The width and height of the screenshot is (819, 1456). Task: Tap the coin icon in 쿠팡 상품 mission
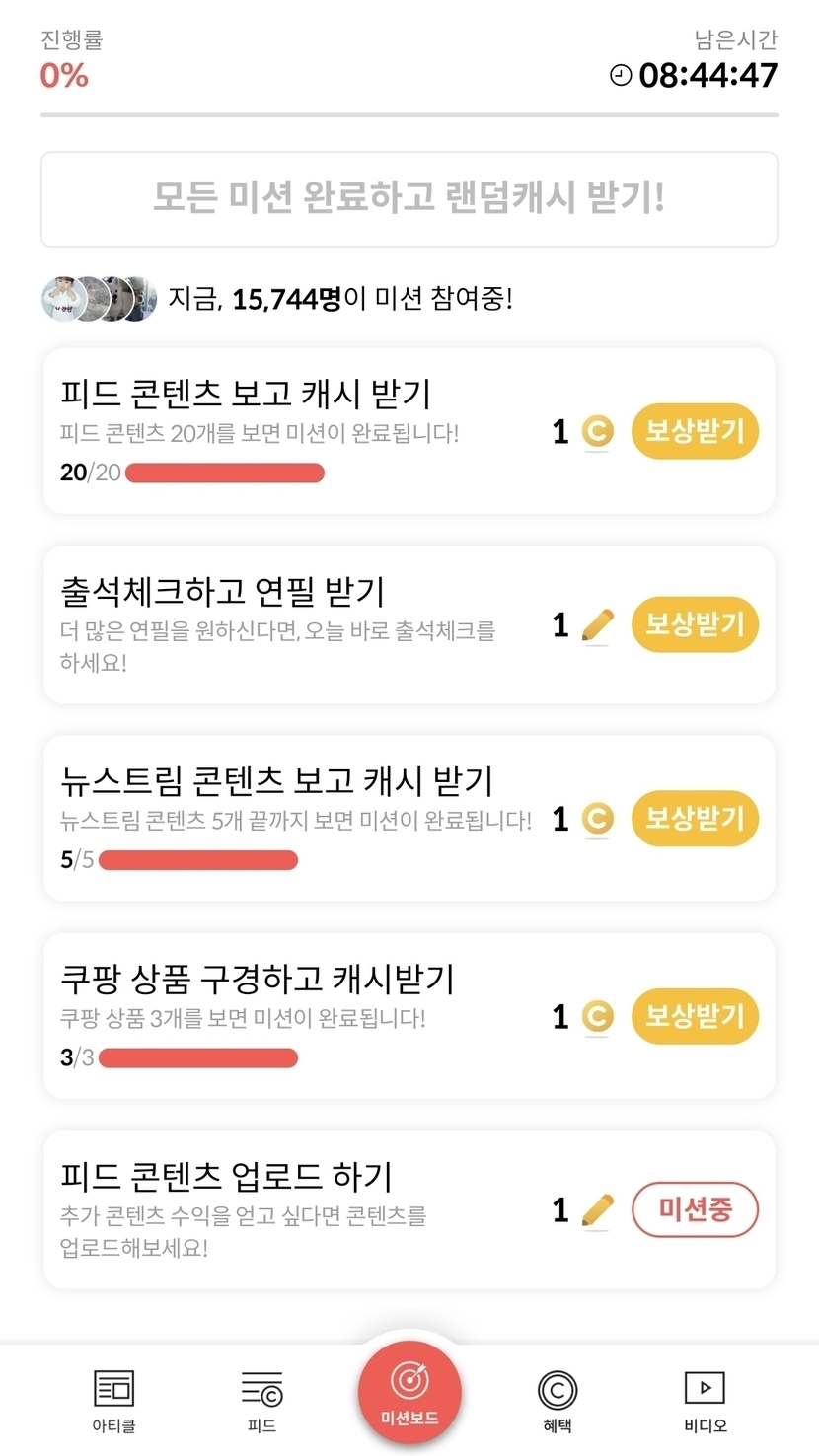point(597,1017)
